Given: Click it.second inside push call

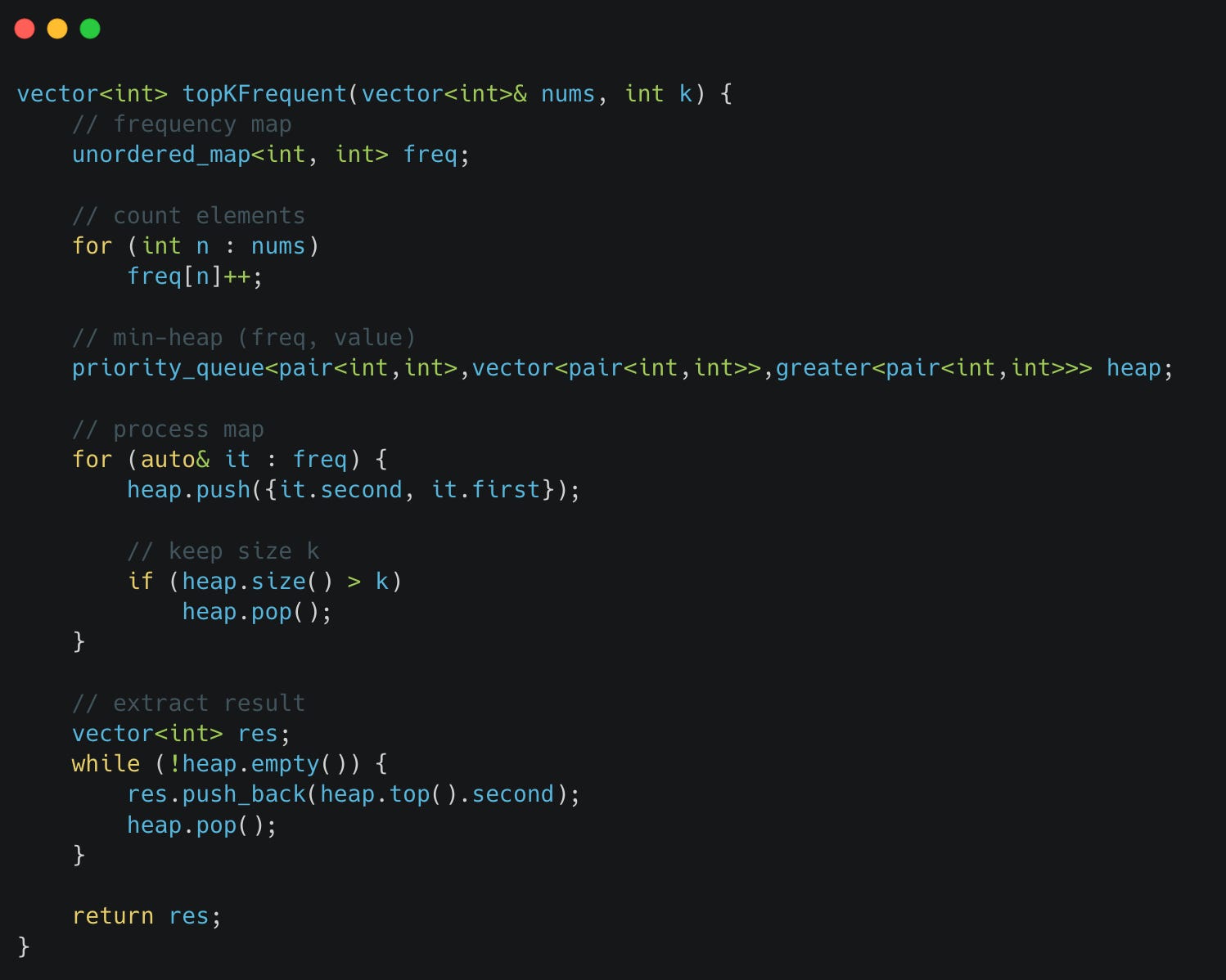Looking at the screenshot, I should (341, 490).
